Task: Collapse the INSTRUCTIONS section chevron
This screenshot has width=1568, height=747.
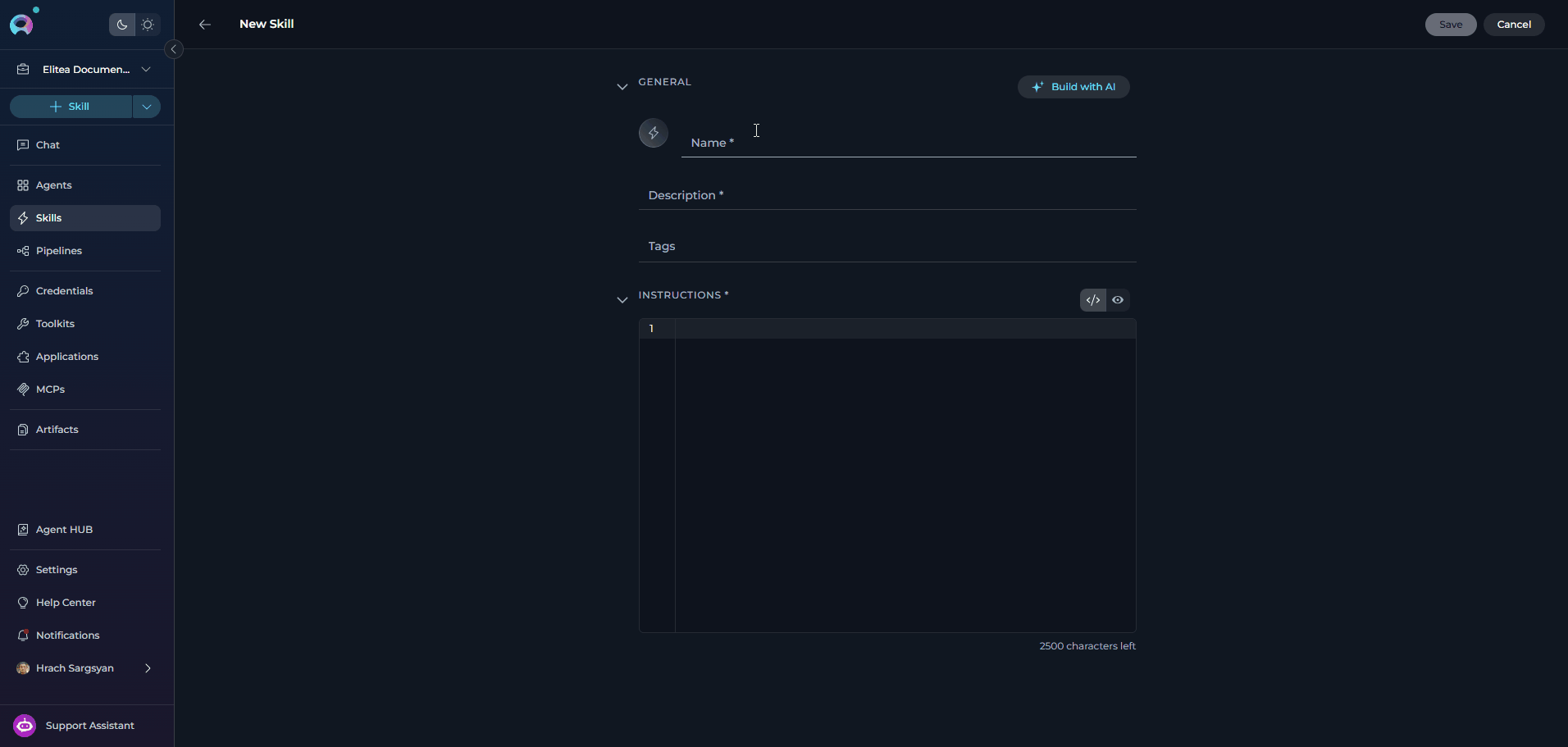Action: 622,300
